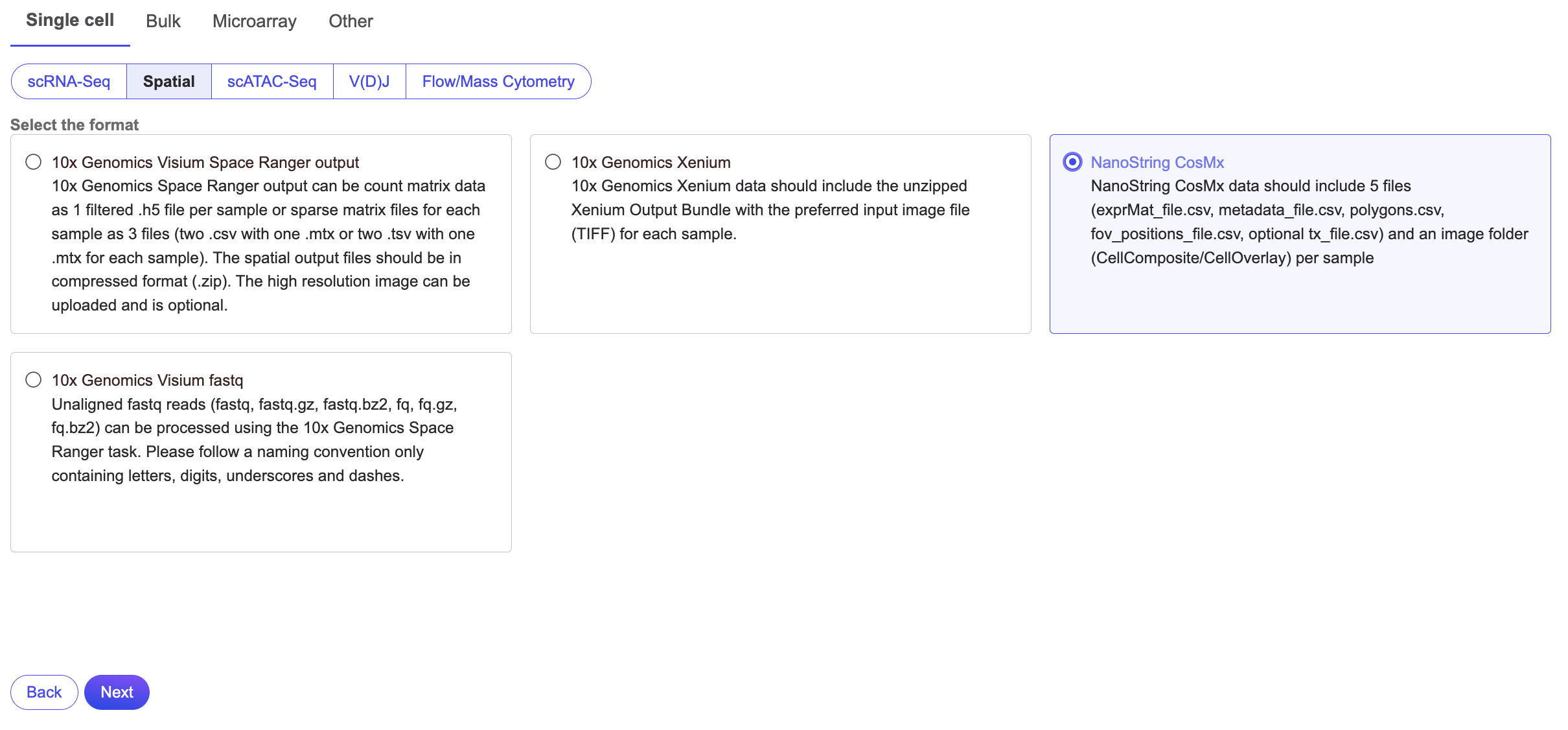Click the Next button
The width and height of the screenshot is (1568, 730).
[x=117, y=692]
